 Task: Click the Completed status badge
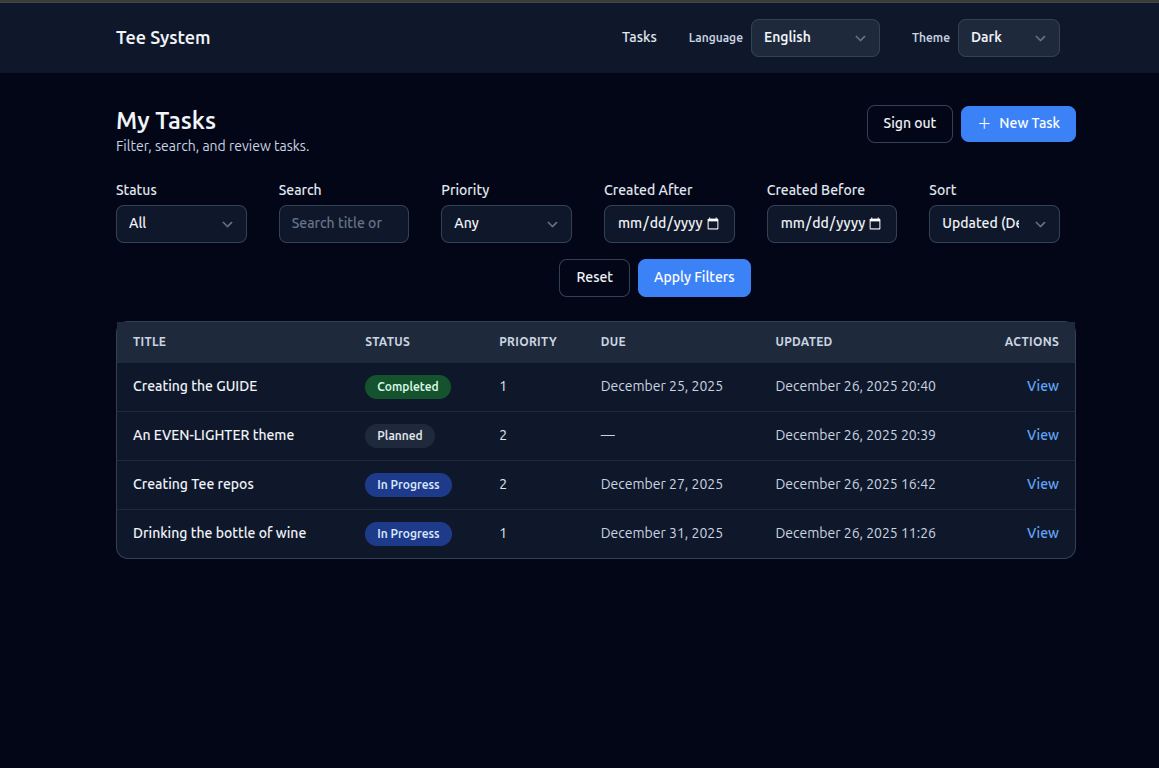click(408, 387)
